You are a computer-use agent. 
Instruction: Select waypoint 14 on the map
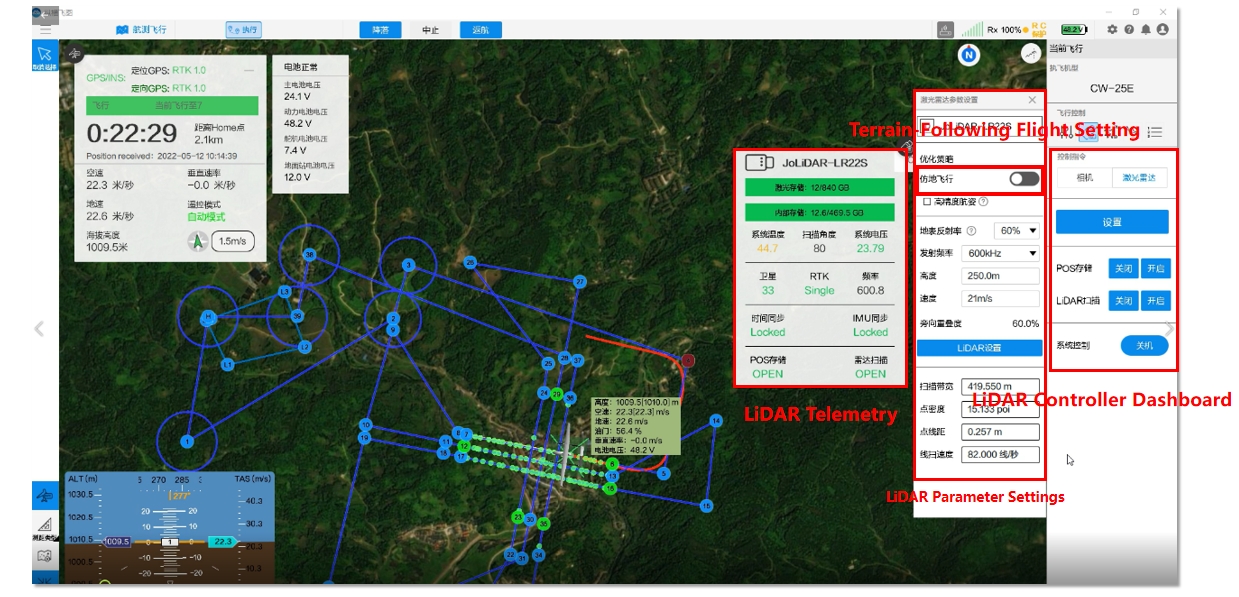715,421
